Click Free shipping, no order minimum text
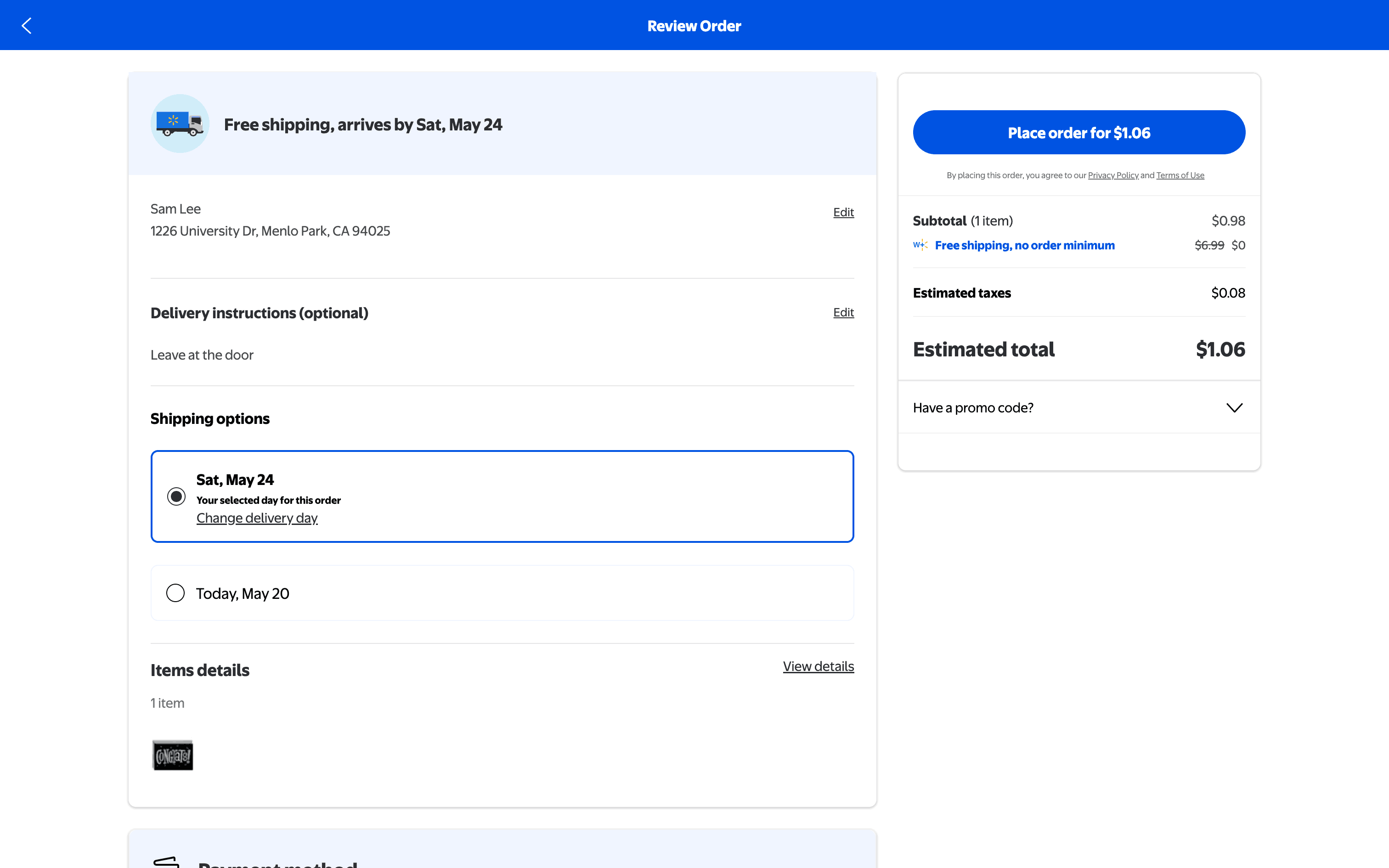 coord(1025,245)
